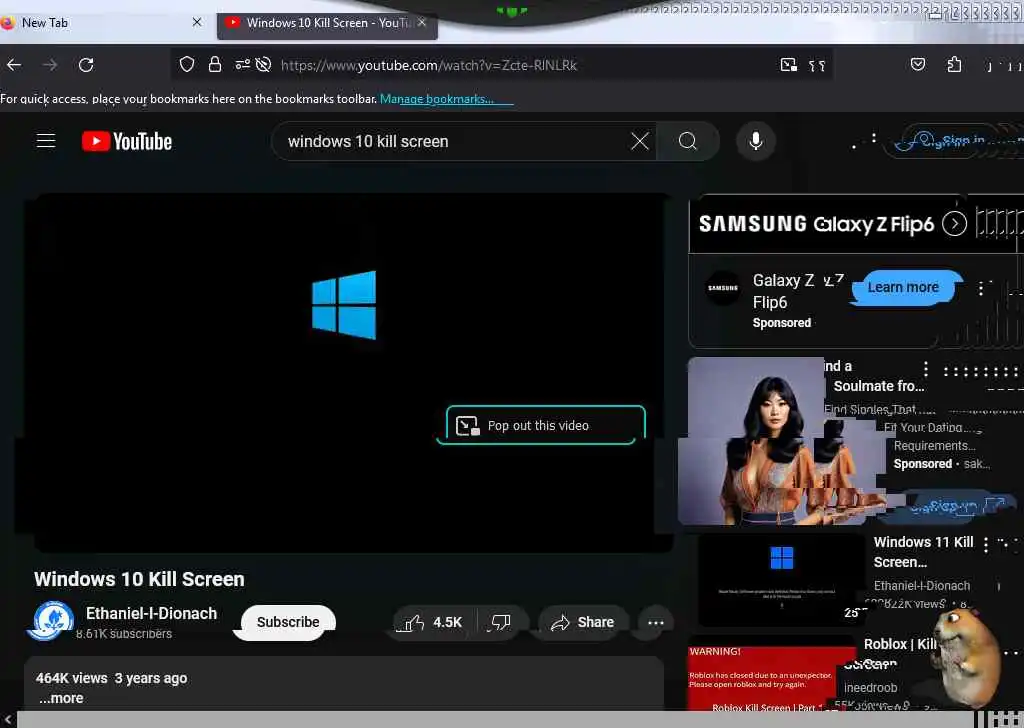1024x728 pixels.
Task: Open options menu for the Windows 11 Kill Screen video
Action: coord(985,545)
